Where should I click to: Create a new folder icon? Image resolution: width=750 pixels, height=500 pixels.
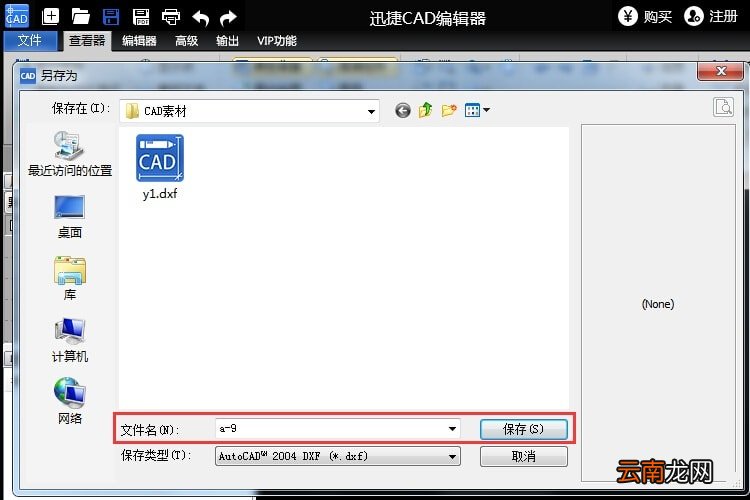449,111
